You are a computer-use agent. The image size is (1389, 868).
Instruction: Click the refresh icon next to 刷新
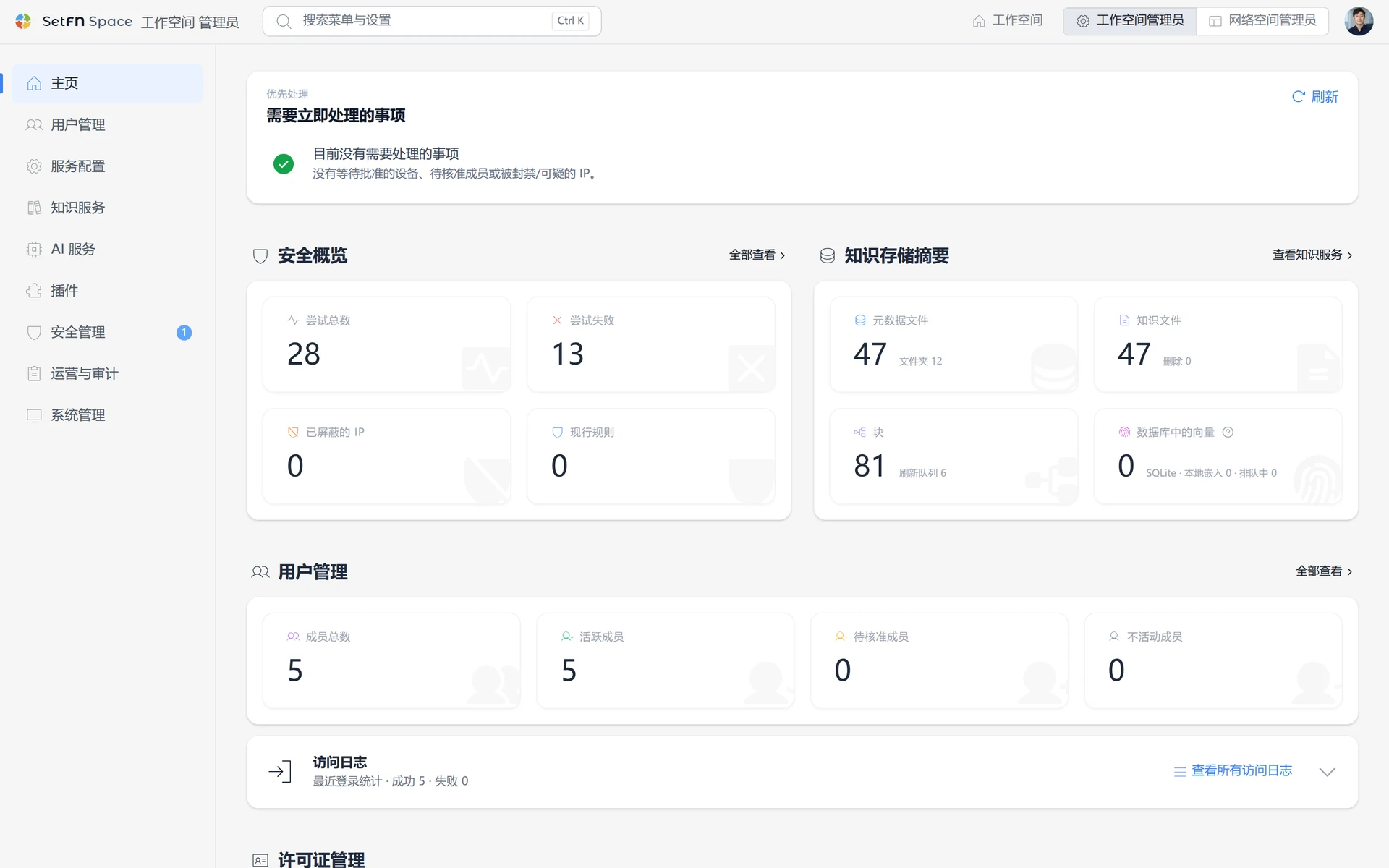coord(1299,97)
